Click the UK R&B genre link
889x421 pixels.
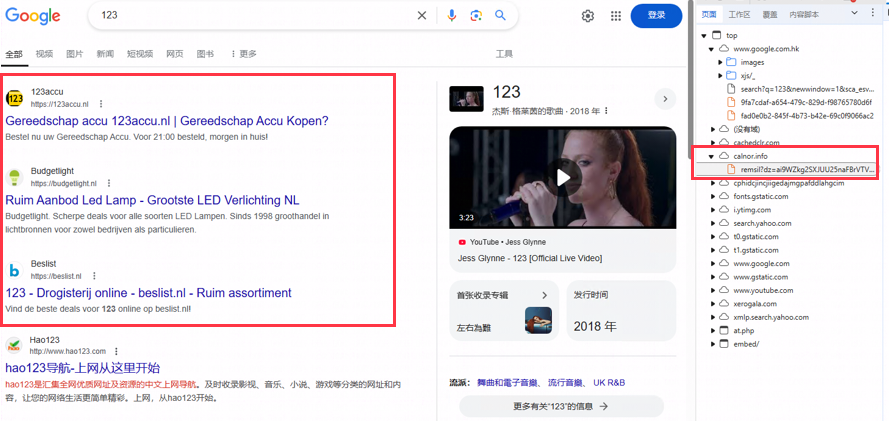pyautogui.click(x=609, y=383)
